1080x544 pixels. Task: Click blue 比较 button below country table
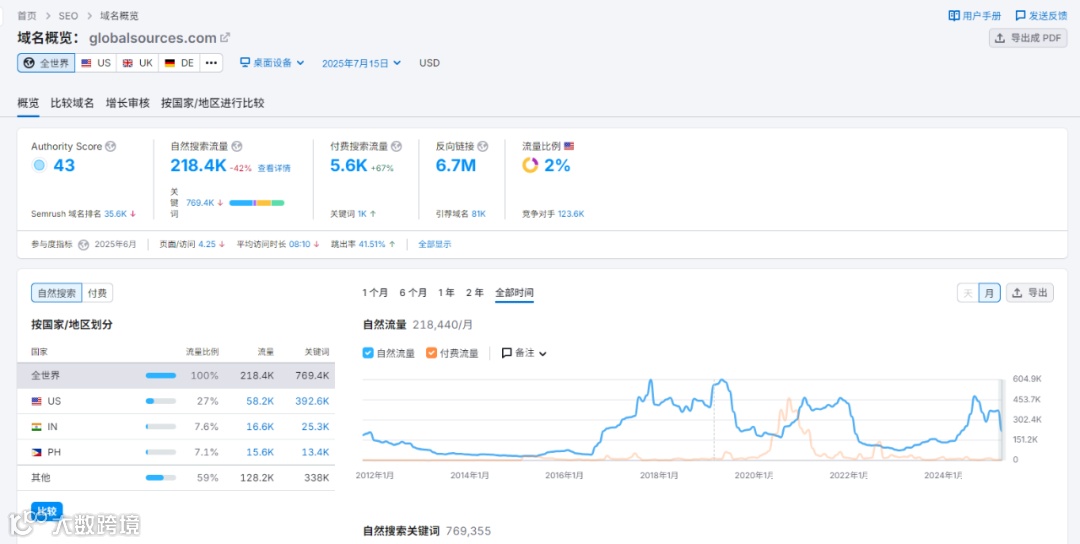tap(47, 511)
